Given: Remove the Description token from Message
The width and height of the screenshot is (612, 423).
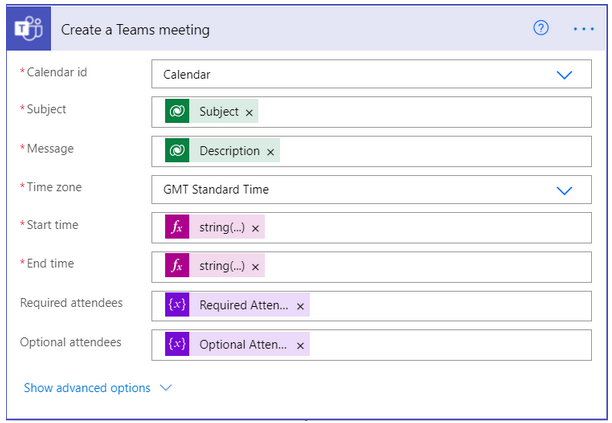Looking at the screenshot, I should (x=270, y=152).
